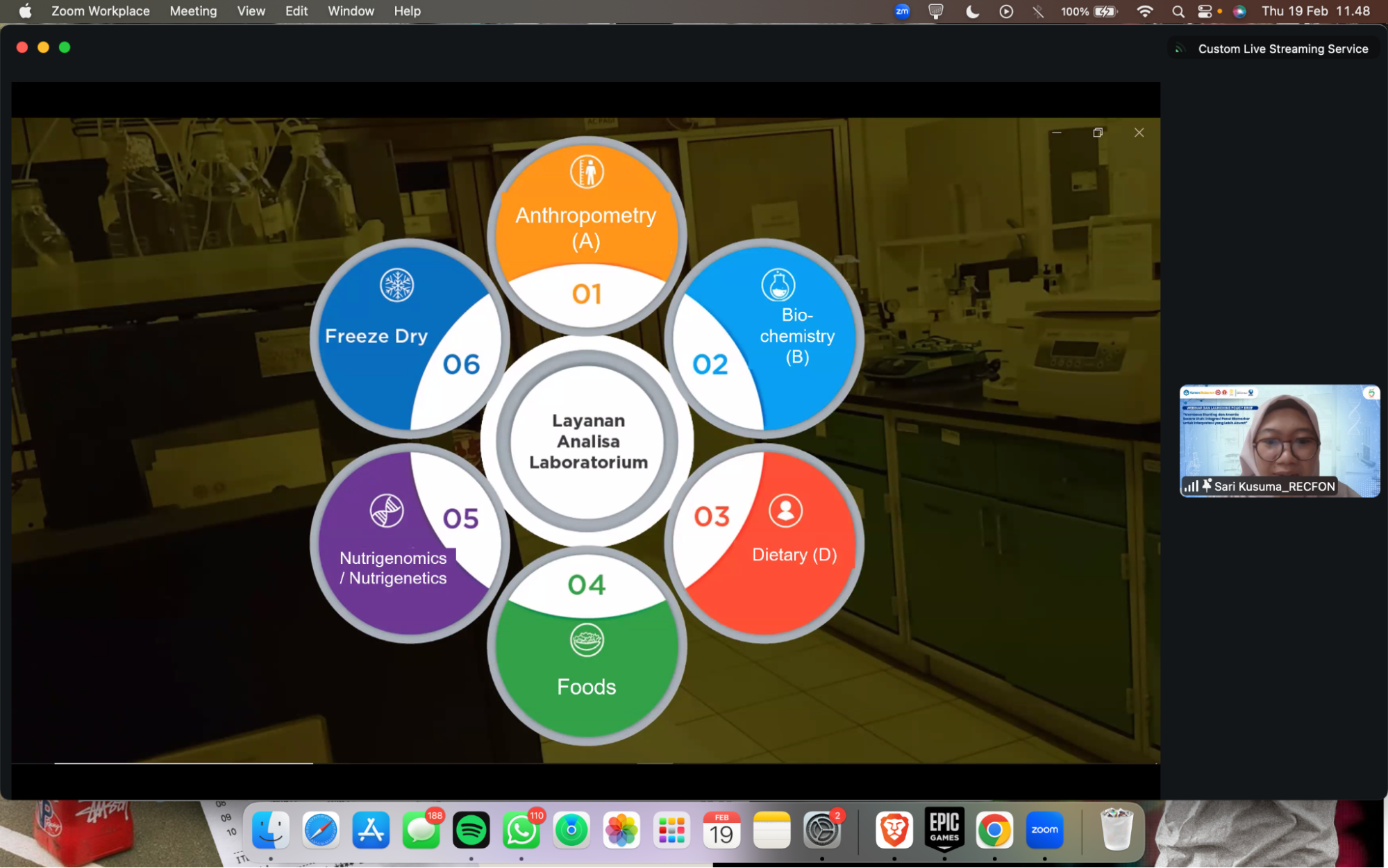Toggle the Wi-Fi menu bar icon
This screenshot has height=868, width=1388.
(x=1144, y=11)
